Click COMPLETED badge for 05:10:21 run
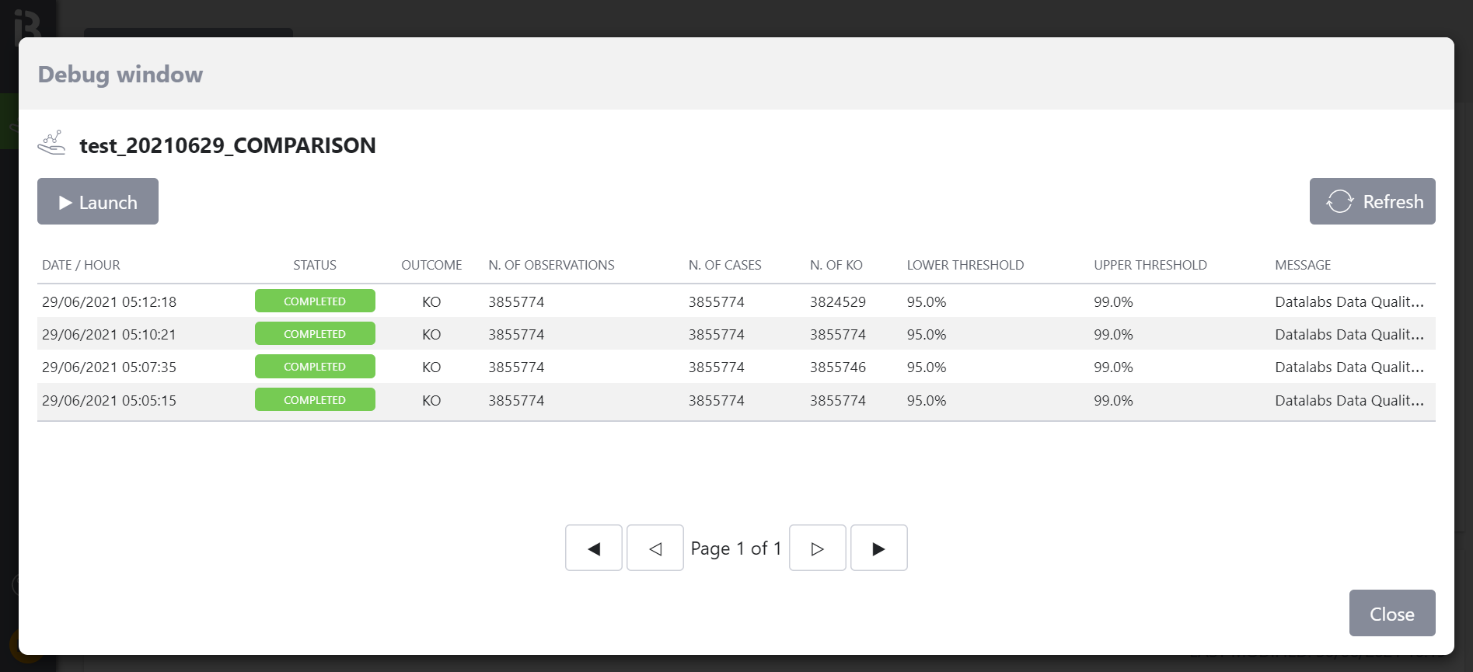The width and height of the screenshot is (1473, 672). click(x=315, y=334)
